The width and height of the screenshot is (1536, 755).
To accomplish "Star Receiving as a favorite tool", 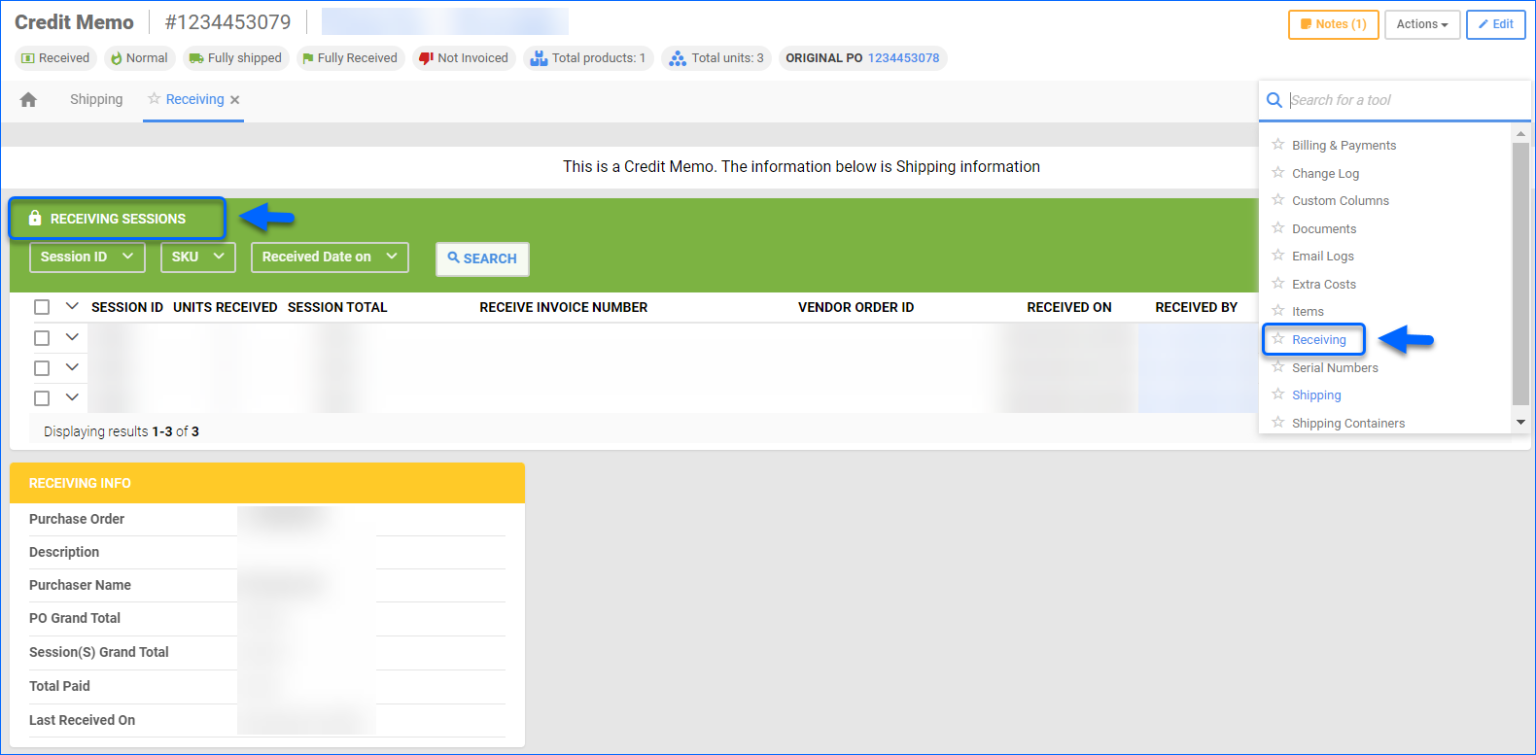I will click(x=1277, y=339).
